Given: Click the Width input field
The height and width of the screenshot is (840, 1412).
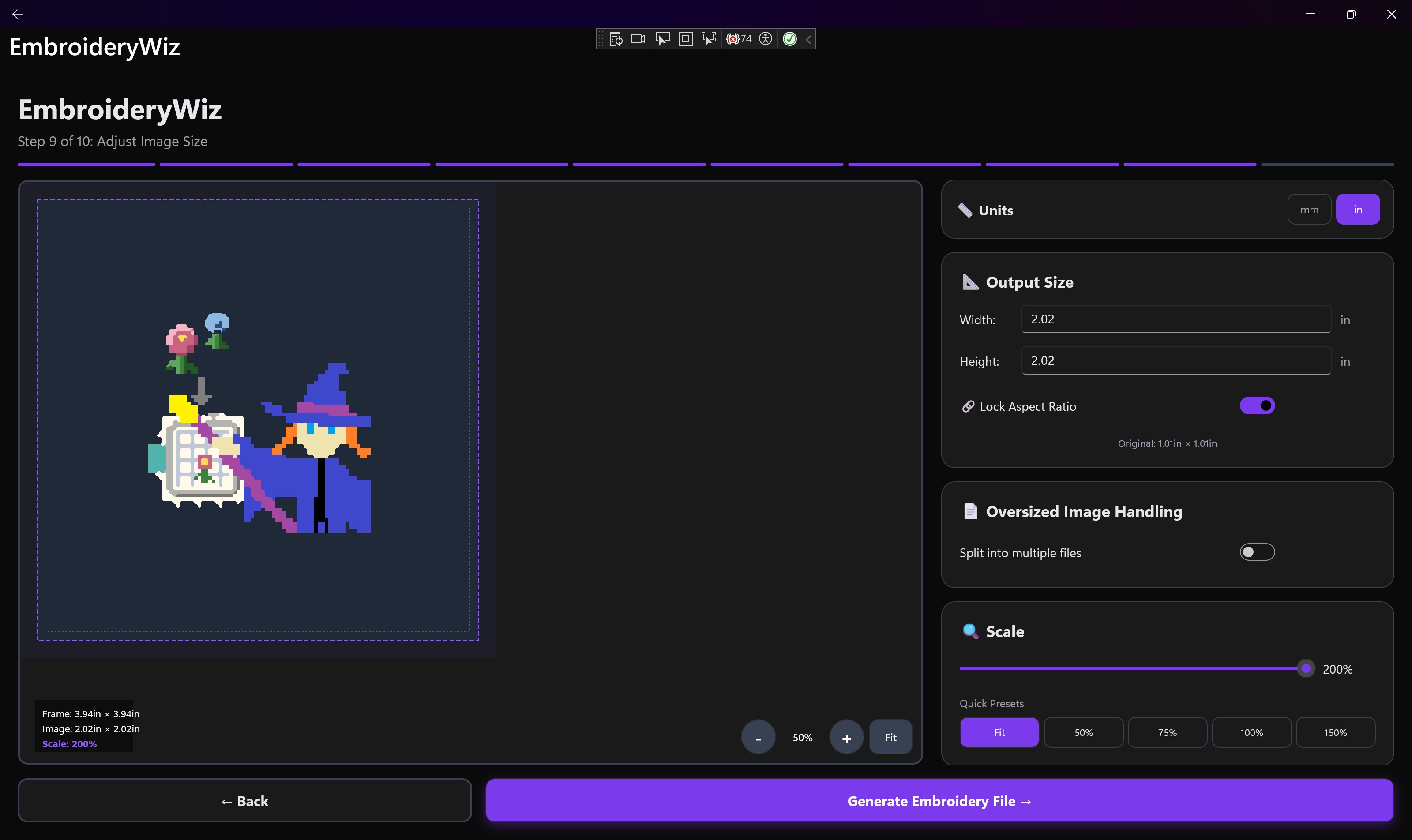Looking at the screenshot, I should [1176, 319].
